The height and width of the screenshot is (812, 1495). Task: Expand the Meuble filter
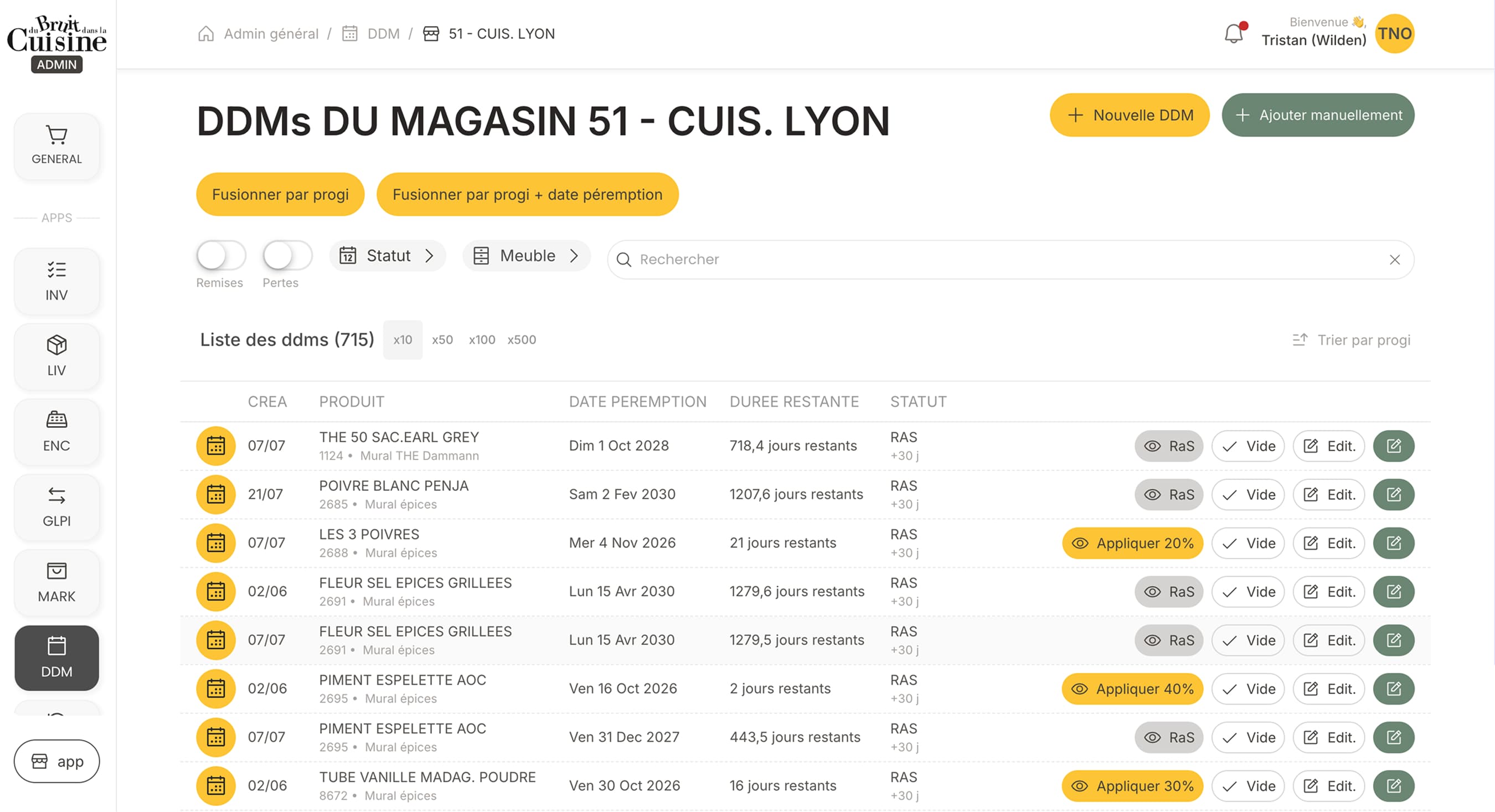(527, 256)
